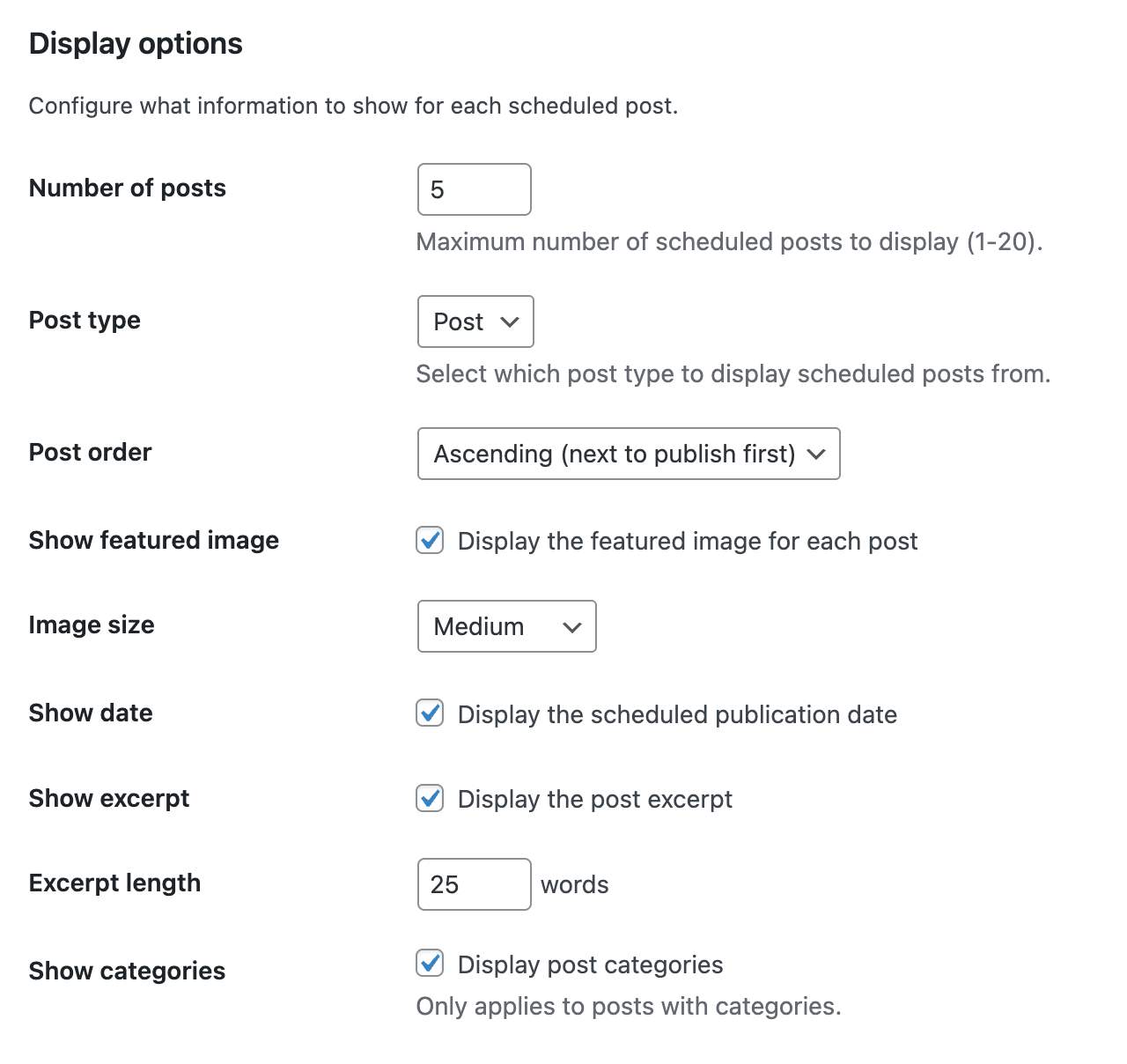The image size is (1127, 1064).
Task: Click the chevron arrow on Medium selector
Action: (572, 627)
